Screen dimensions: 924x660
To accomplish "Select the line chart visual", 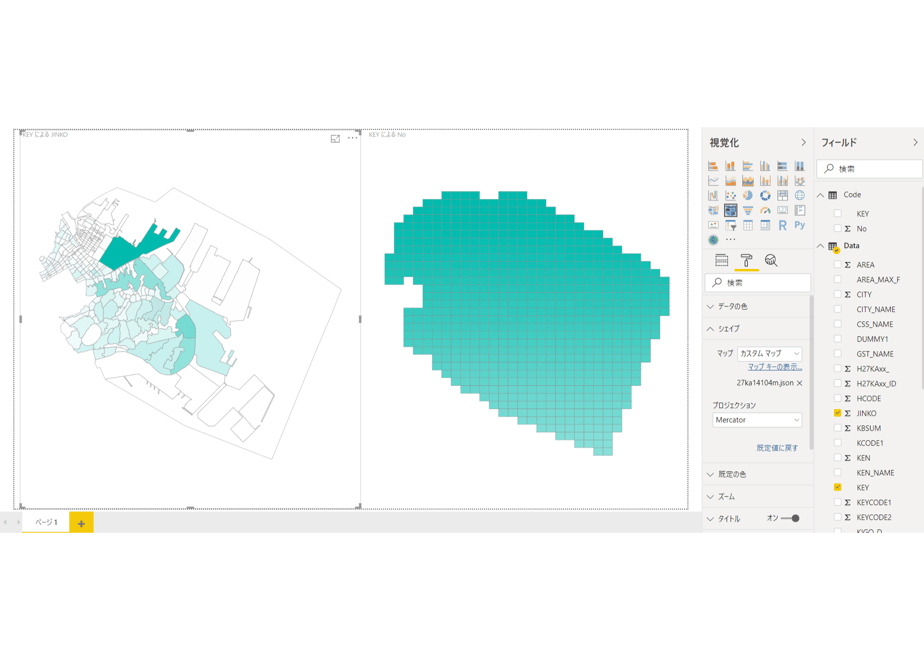I will point(713,180).
